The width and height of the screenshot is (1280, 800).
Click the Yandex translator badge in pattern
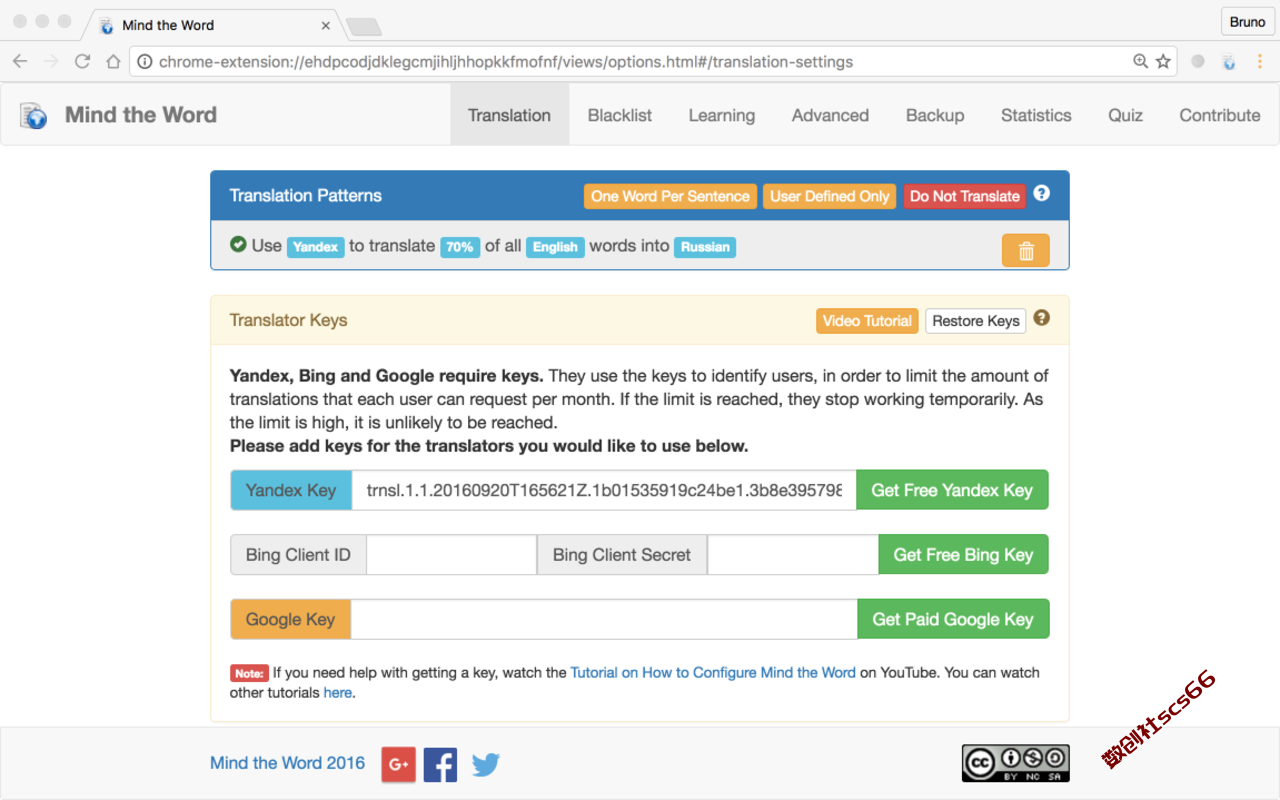316,247
